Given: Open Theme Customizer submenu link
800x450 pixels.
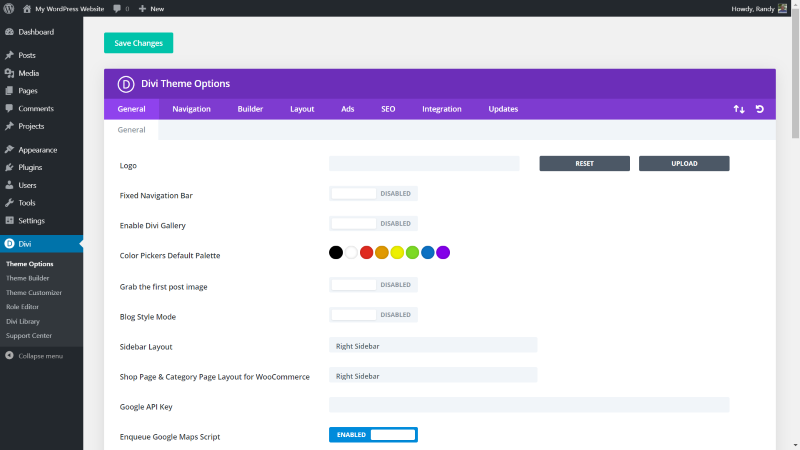Looking at the screenshot, I should (34, 292).
